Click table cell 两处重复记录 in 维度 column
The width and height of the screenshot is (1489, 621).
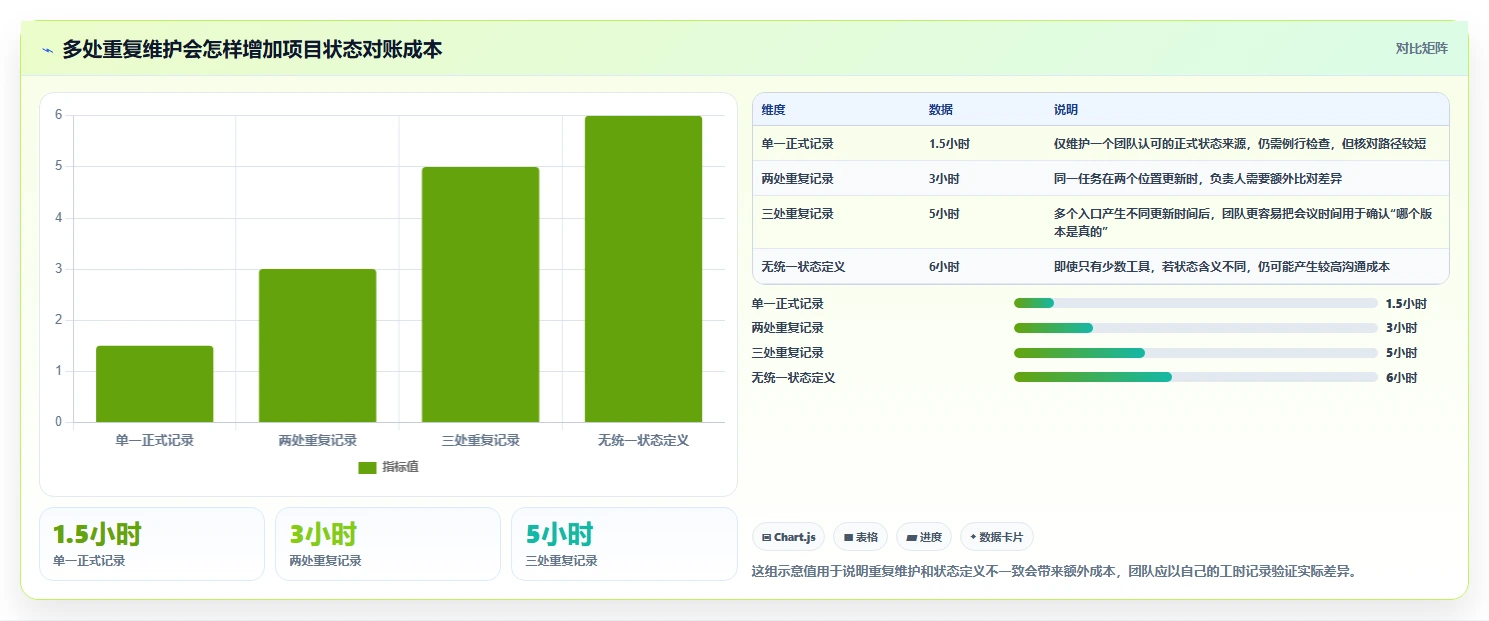point(797,179)
